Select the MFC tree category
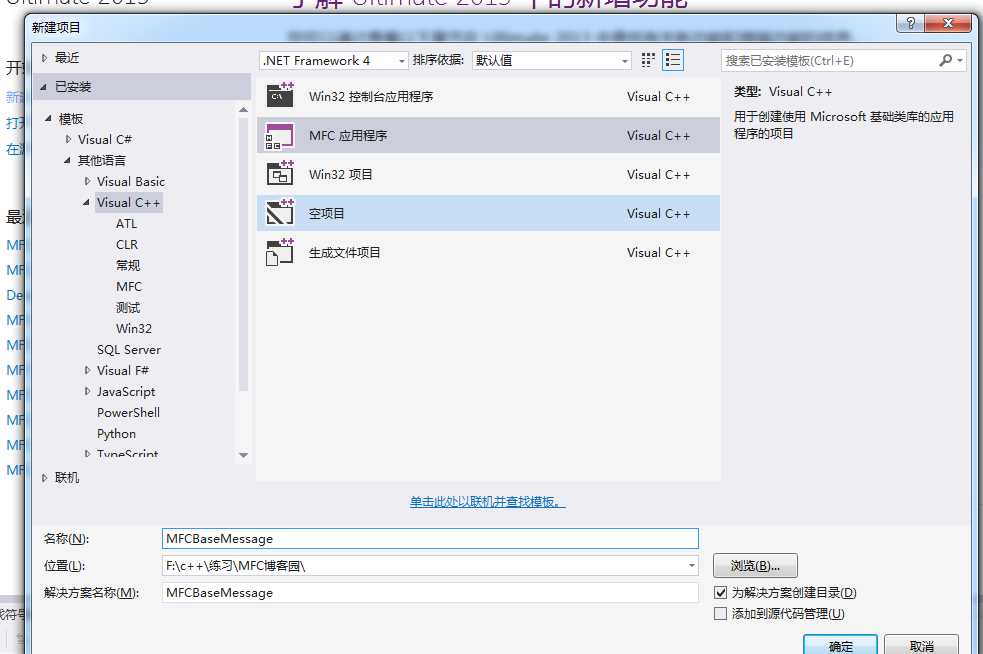983x654 pixels. (129, 287)
